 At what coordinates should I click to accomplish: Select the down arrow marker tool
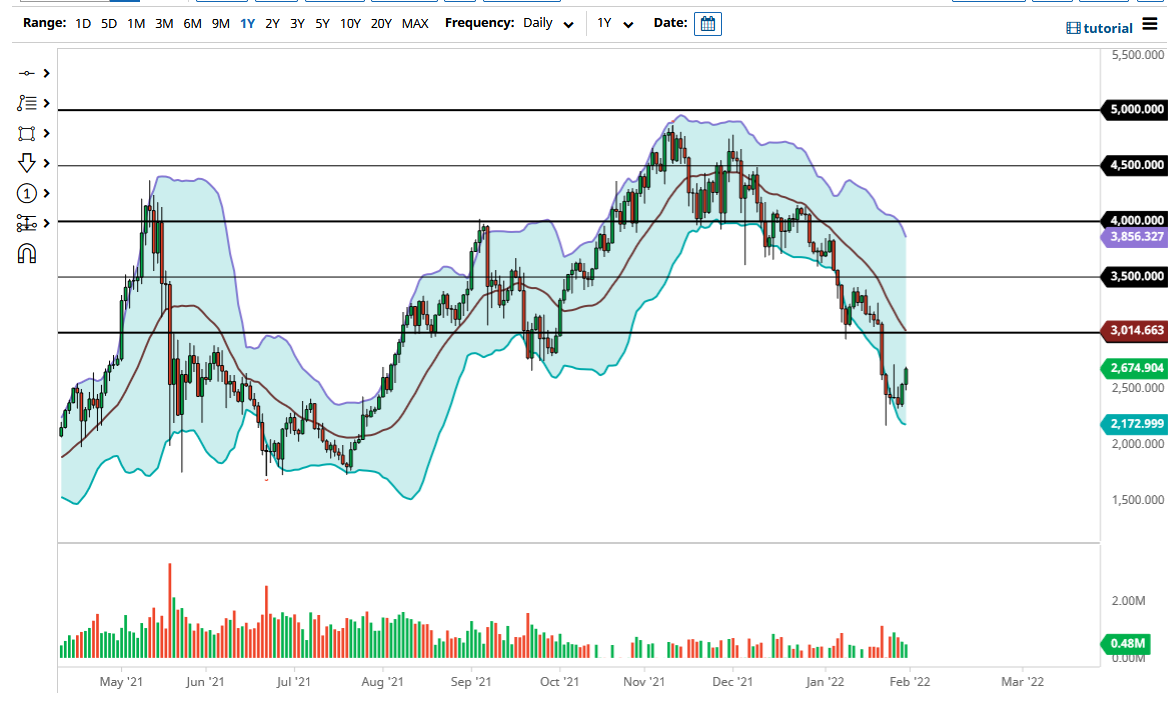tap(26, 163)
